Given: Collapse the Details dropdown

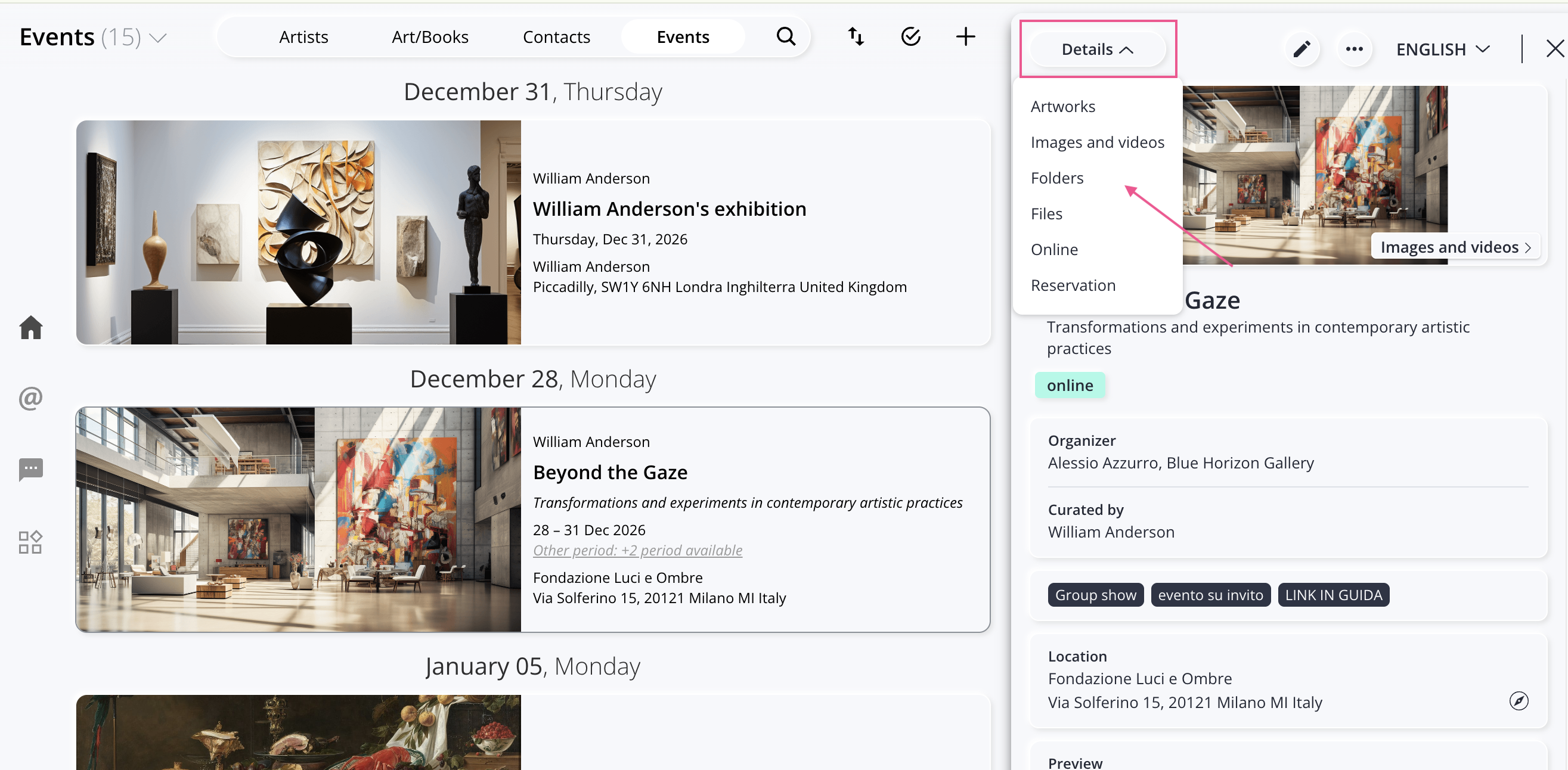Looking at the screenshot, I should 1097,49.
